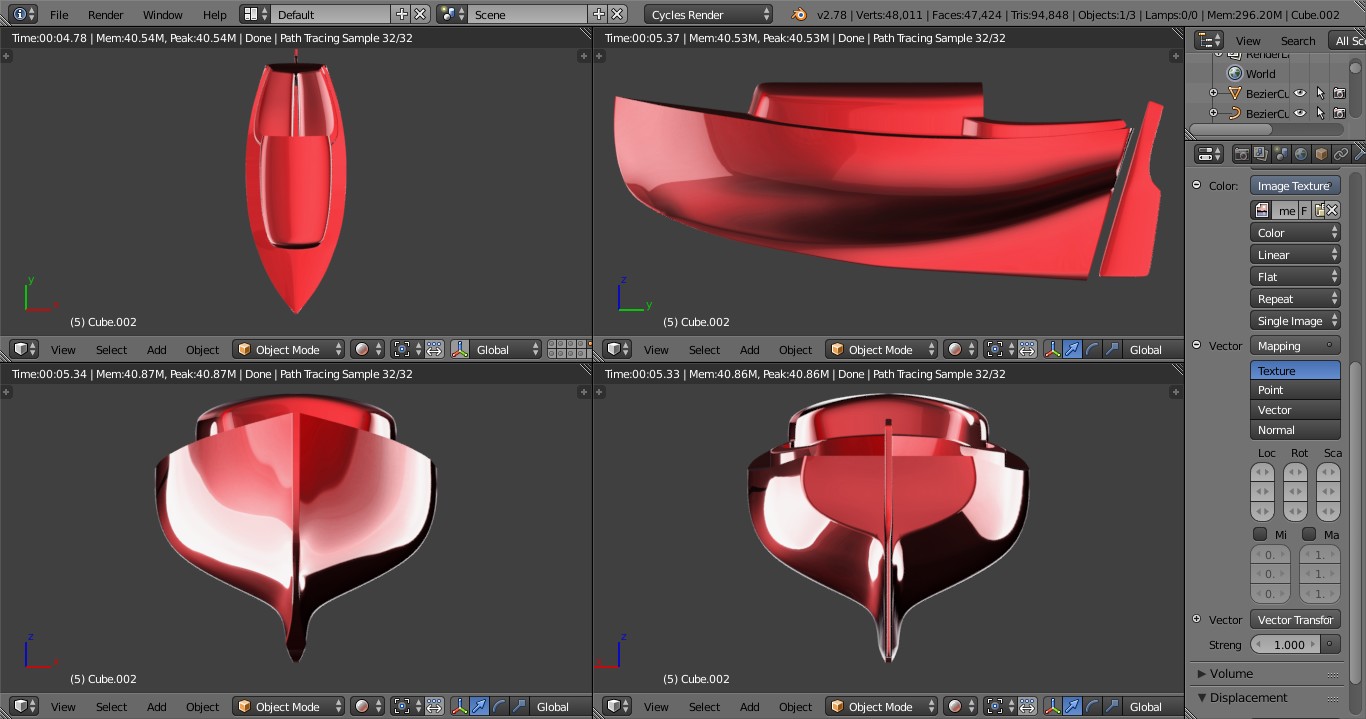Image resolution: width=1366 pixels, height=719 pixels.
Task: Open the Render properties tab camera icon
Action: tap(1241, 154)
